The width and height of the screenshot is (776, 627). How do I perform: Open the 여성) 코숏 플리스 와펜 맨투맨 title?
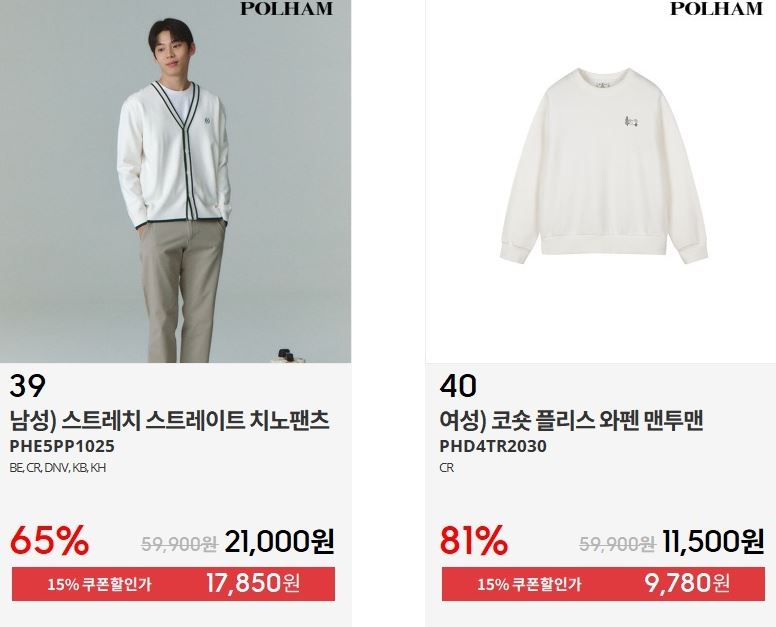pyautogui.click(x=571, y=421)
